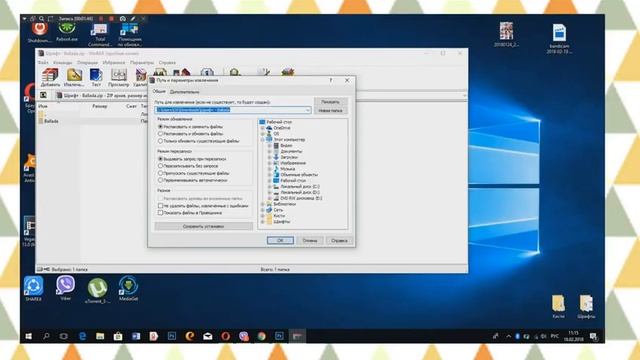The width and height of the screenshot is (640, 360).
Task: Switch to the Дополнительно tab
Action: [184, 92]
